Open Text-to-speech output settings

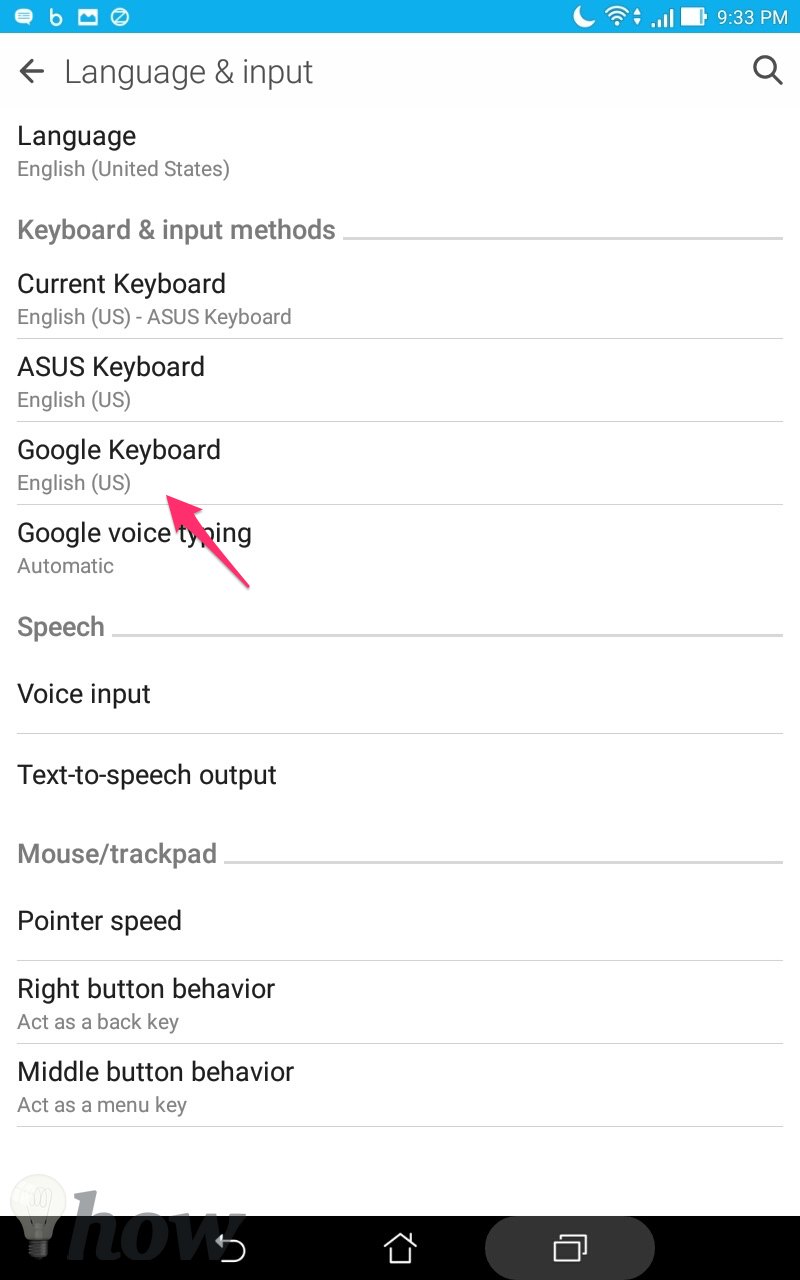(x=400, y=774)
